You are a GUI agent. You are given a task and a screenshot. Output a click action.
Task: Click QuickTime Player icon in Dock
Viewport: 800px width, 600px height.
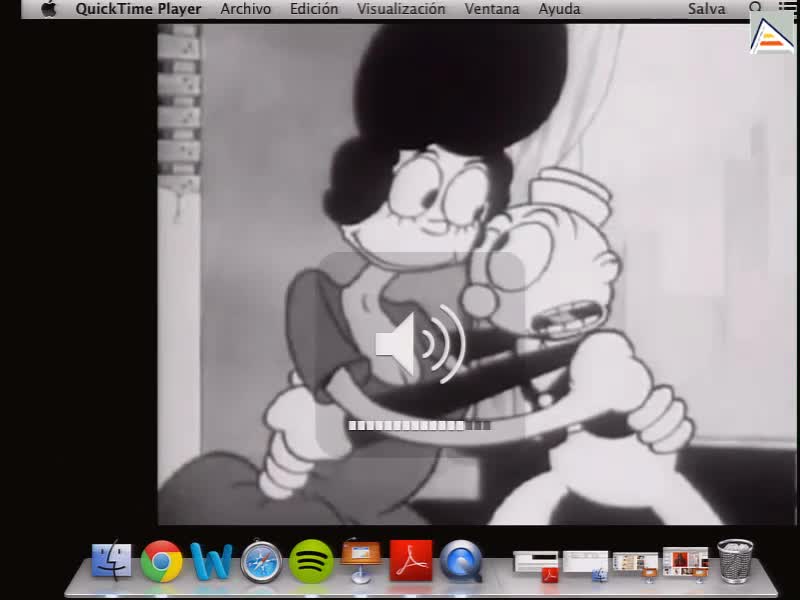pyautogui.click(x=461, y=561)
